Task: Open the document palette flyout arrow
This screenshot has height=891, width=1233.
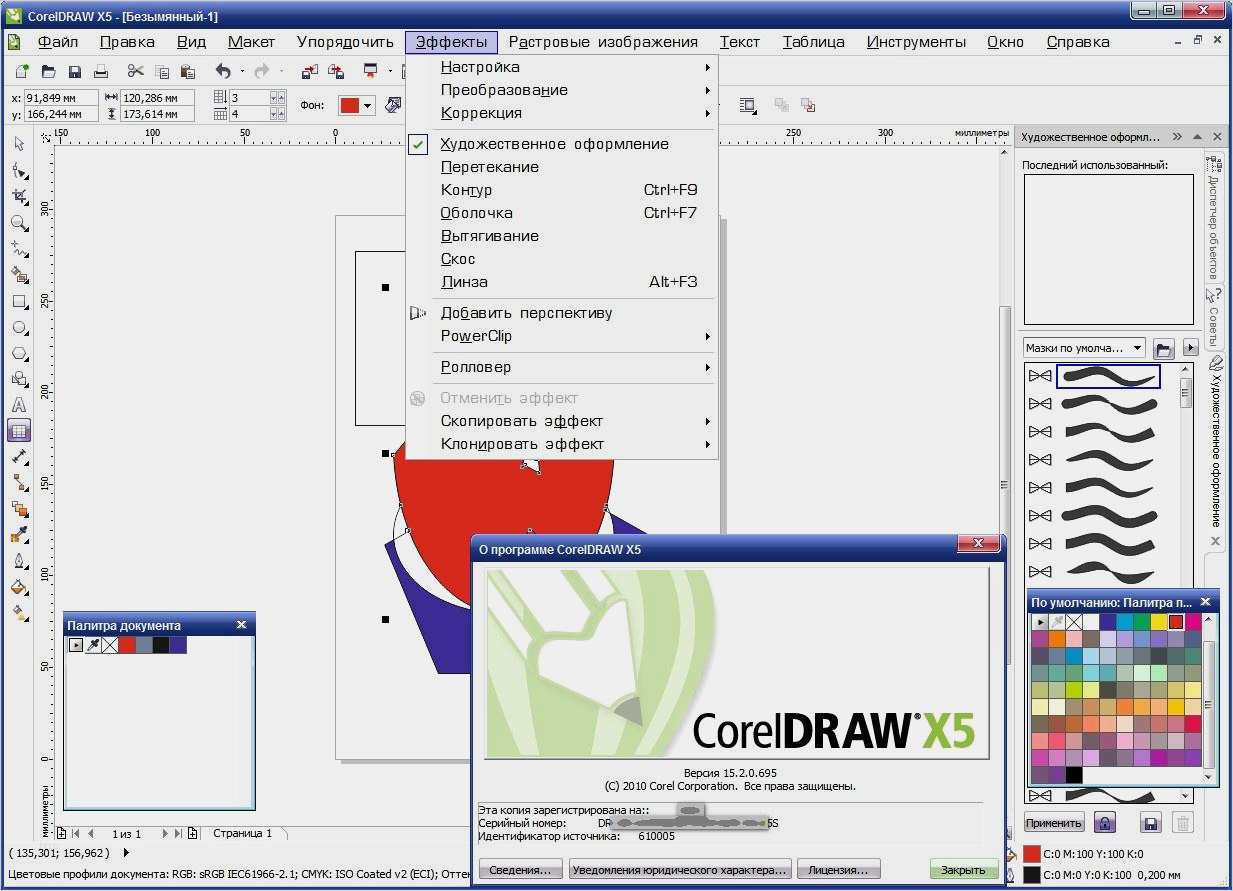Action: tap(76, 646)
